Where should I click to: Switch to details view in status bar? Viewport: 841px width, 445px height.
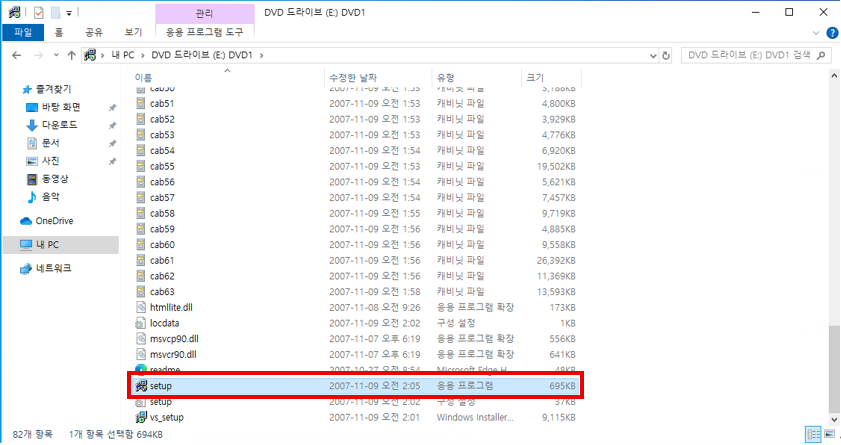815,435
